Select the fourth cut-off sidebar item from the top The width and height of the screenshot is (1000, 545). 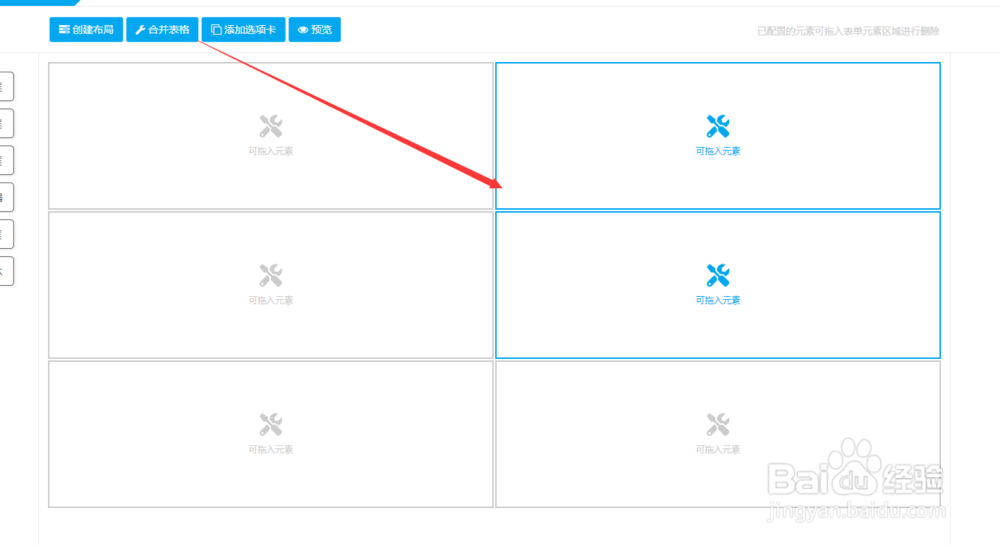[6, 197]
